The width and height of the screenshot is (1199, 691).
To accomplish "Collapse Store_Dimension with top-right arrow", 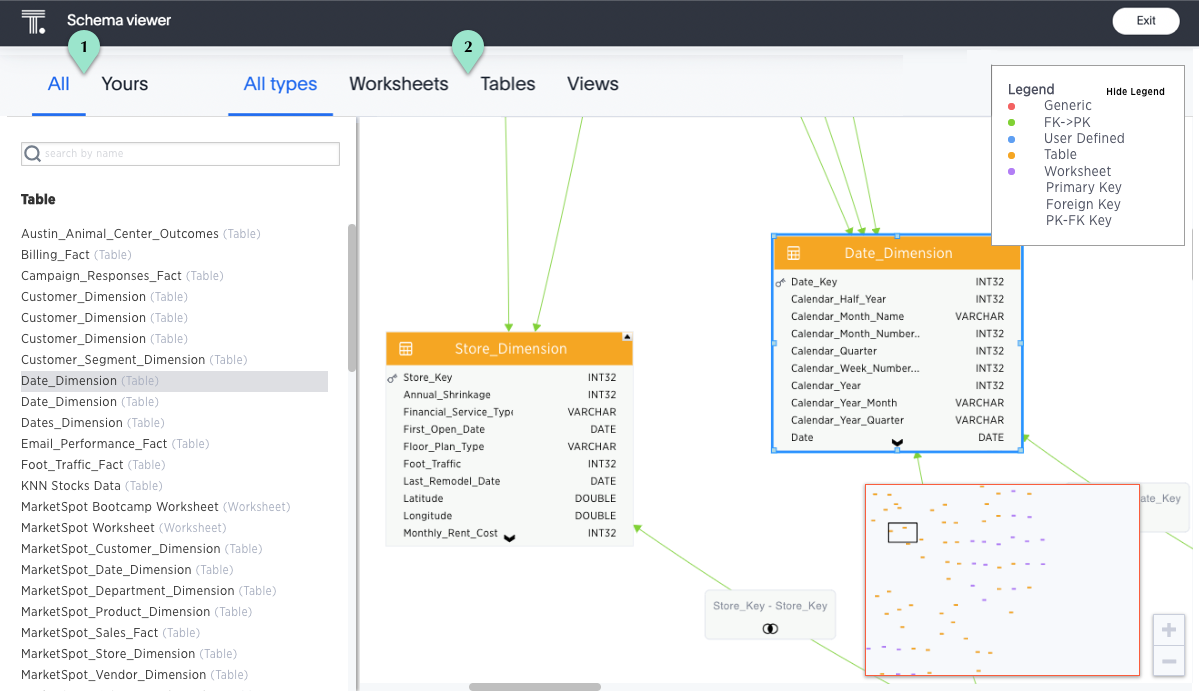I will point(627,337).
